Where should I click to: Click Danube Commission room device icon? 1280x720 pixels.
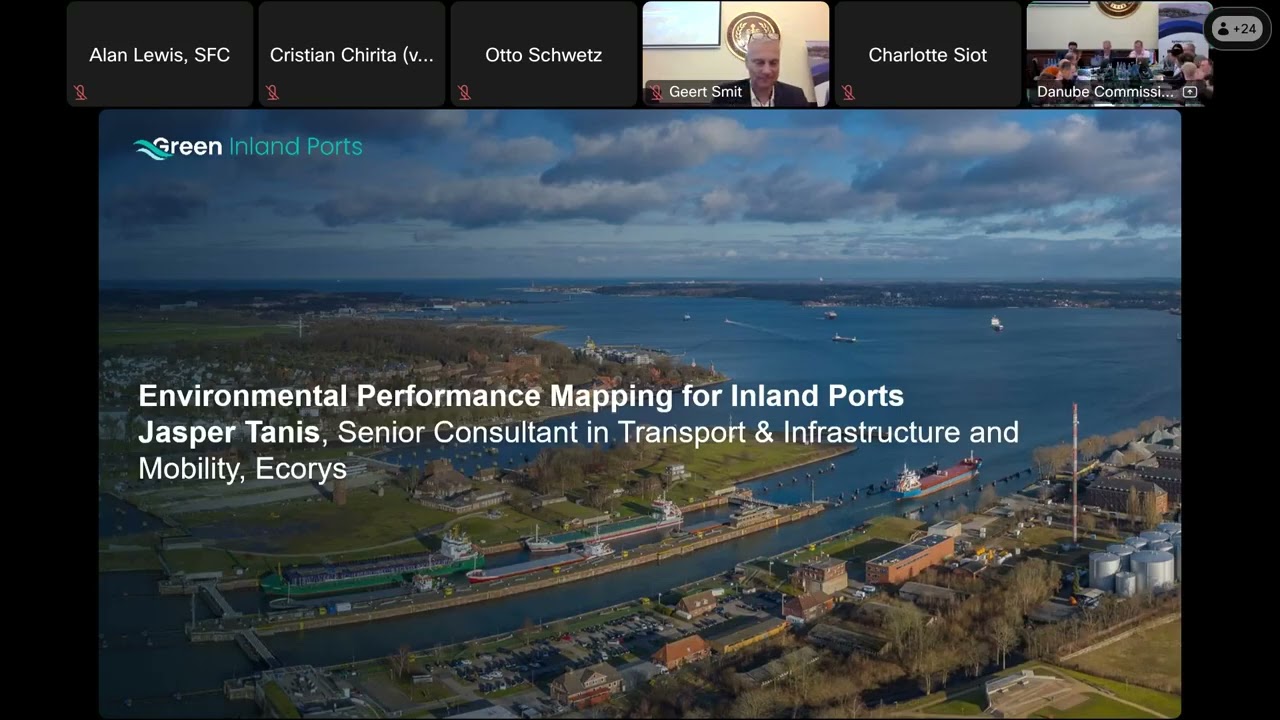click(x=1190, y=92)
